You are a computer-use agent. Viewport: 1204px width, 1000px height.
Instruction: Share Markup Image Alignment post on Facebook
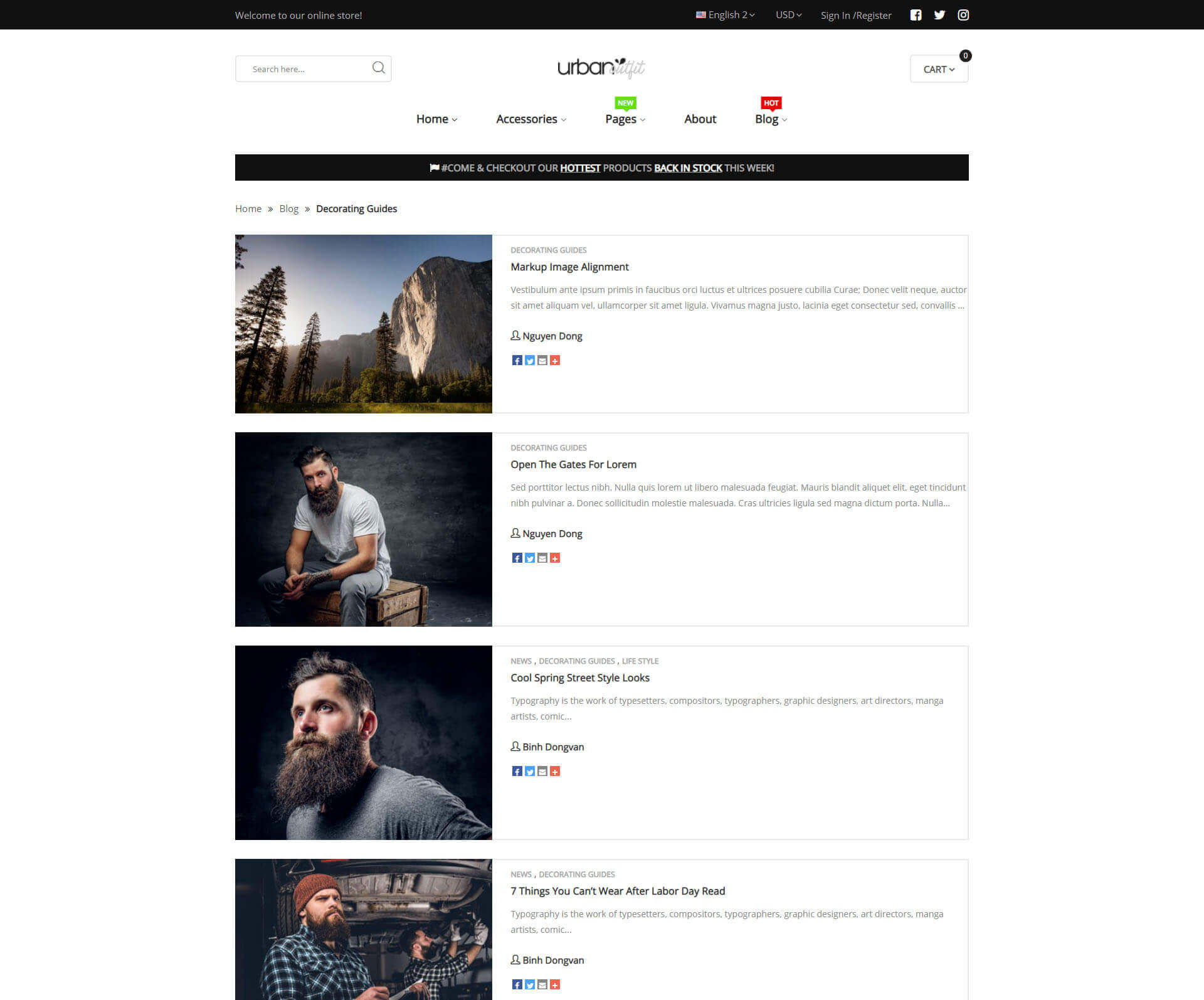(517, 360)
